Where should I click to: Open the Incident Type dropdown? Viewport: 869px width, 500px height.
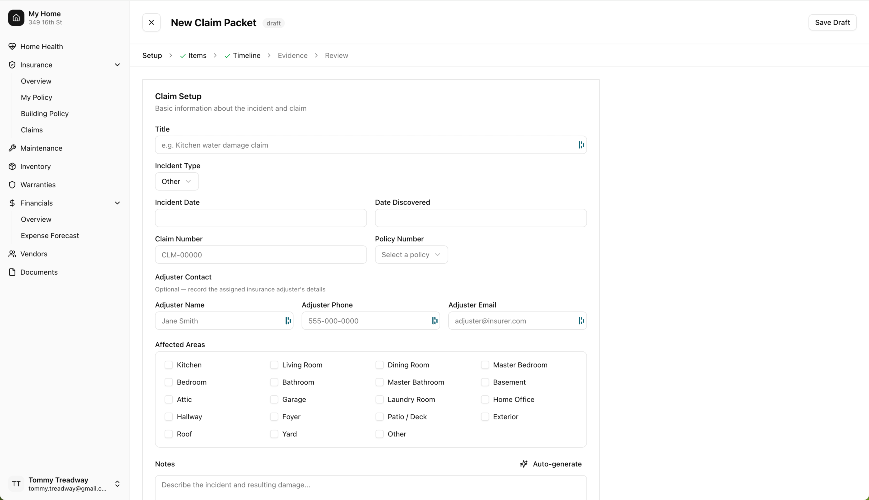[x=176, y=182]
